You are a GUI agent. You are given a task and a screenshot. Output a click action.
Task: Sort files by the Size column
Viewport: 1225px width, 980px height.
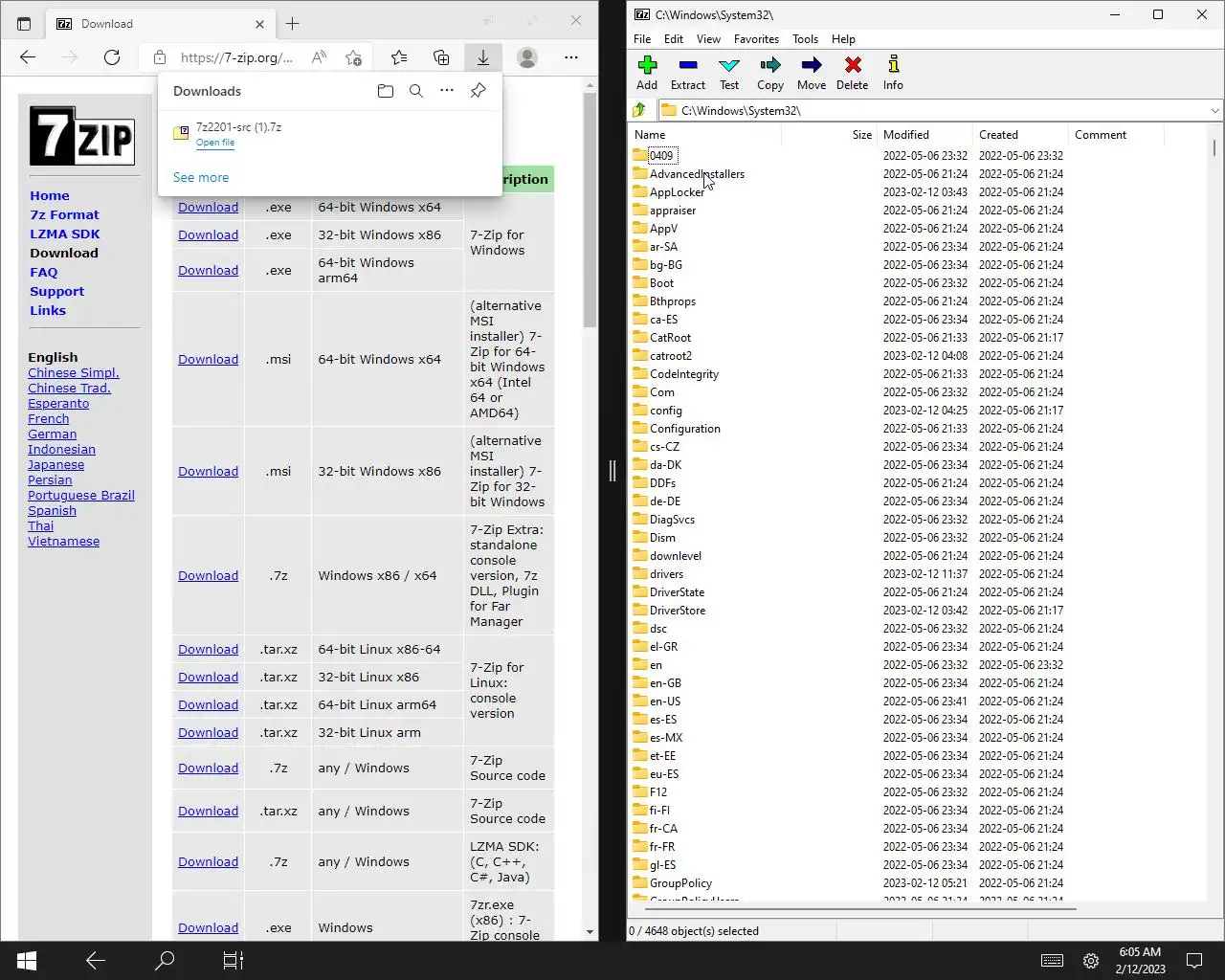tap(829, 135)
